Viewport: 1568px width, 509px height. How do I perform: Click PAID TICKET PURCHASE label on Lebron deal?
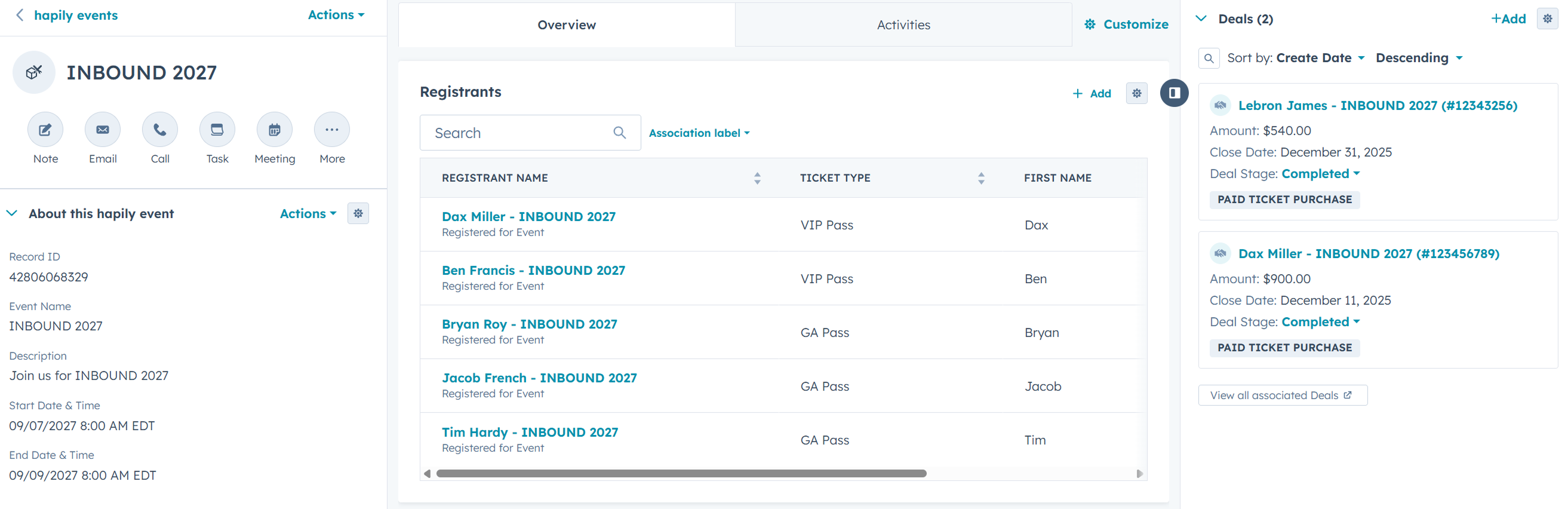tap(1284, 200)
